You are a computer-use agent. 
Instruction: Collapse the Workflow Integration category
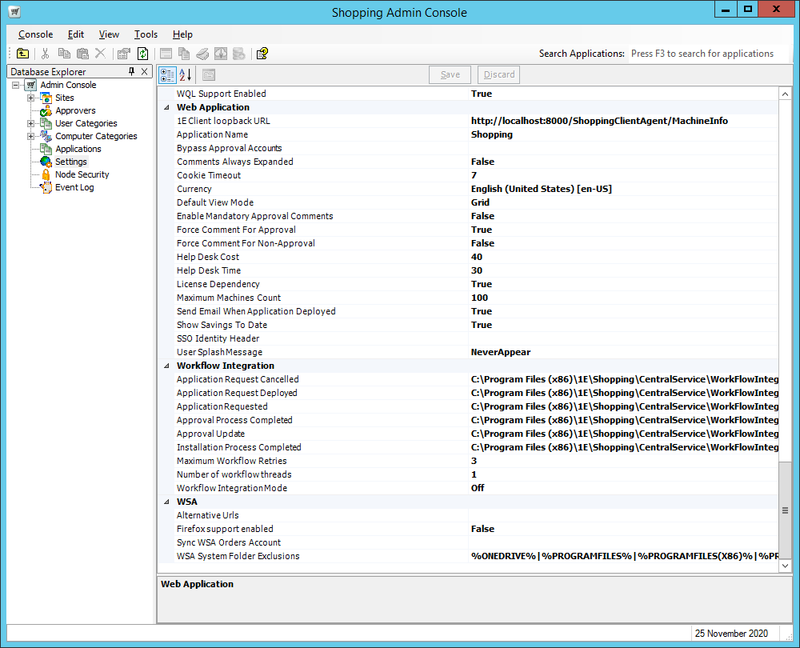click(167, 366)
